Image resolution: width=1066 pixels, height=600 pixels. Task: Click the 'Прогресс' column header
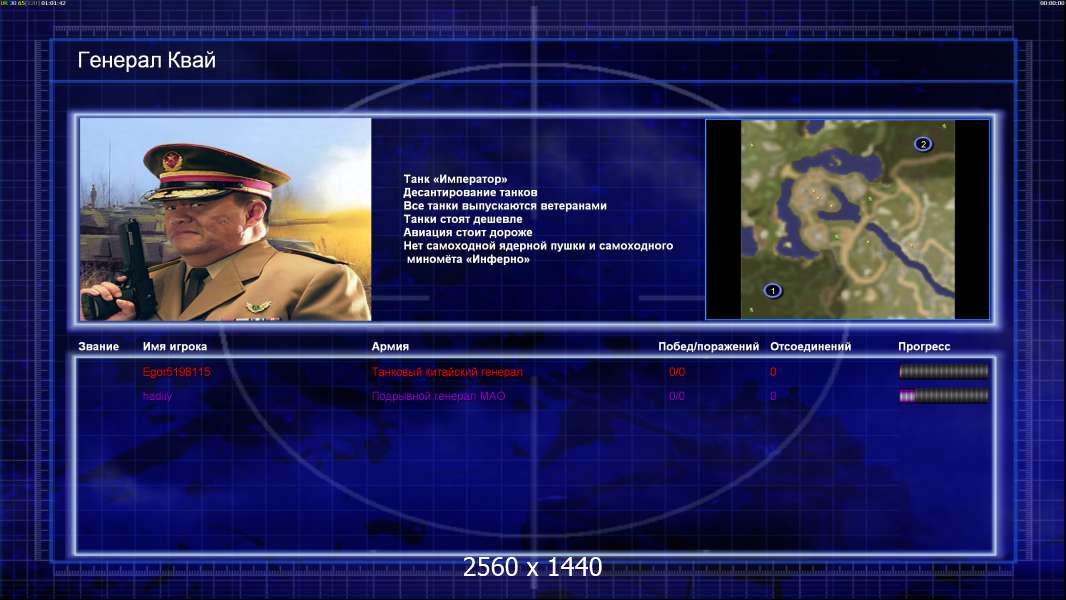pyautogui.click(x=924, y=347)
